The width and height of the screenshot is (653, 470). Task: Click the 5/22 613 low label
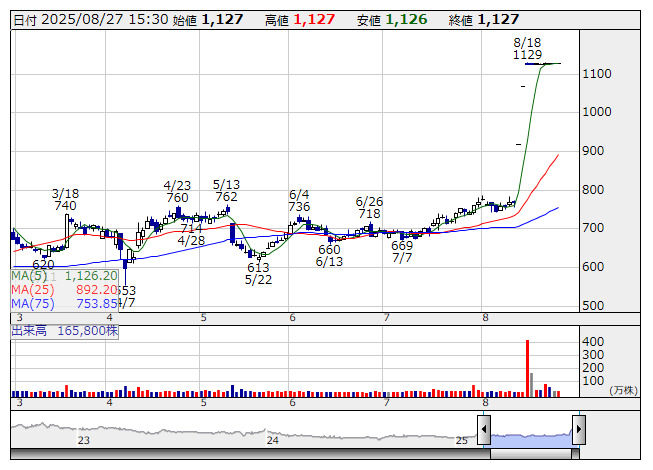(x=258, y=274)
